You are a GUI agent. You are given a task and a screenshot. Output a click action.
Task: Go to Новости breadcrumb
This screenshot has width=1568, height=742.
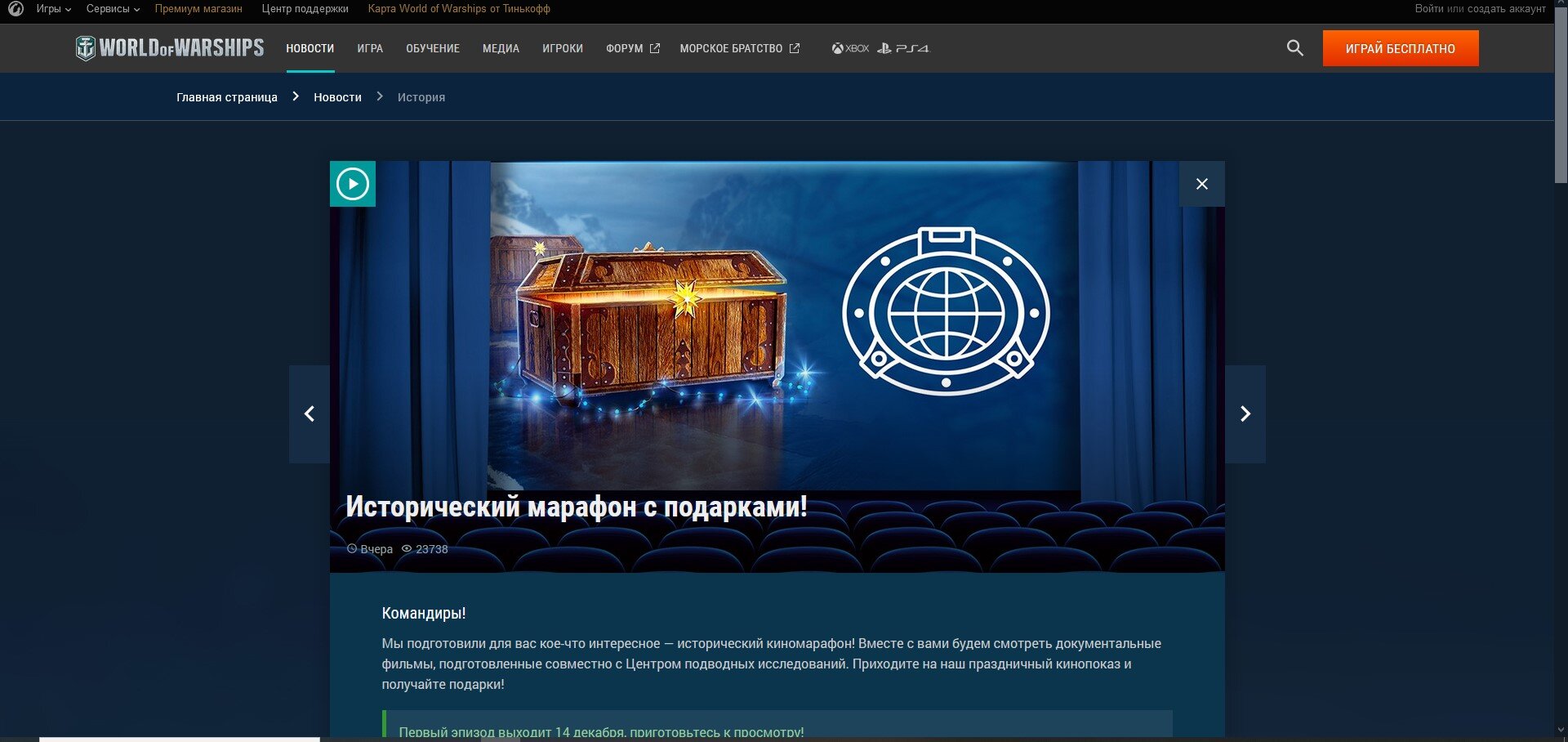pos(337,97)
